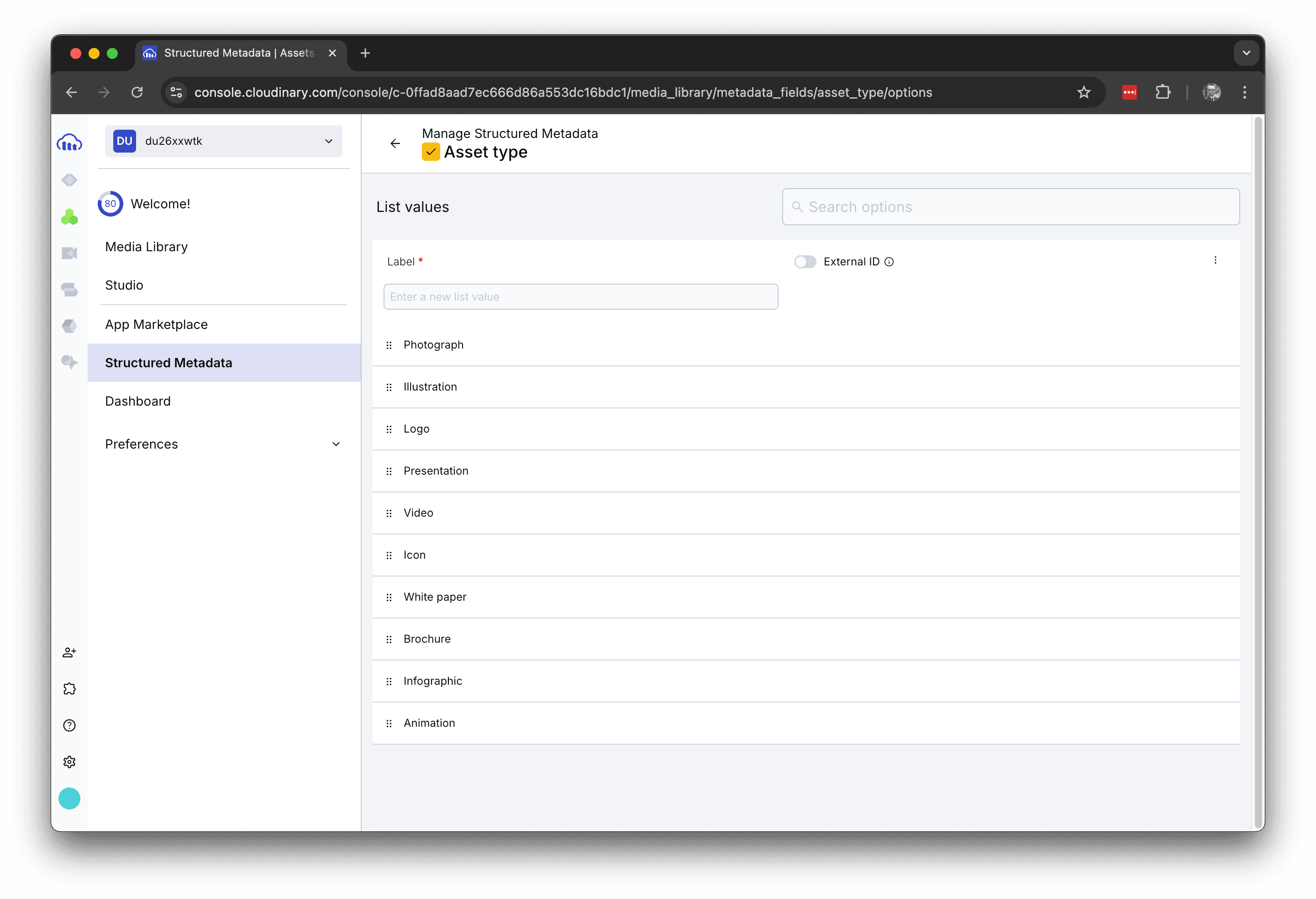The height and width of the screenshot is (899, 1316).
Task: Open the du26xxwtk account dropdown
Action: (x=223, y=141)
